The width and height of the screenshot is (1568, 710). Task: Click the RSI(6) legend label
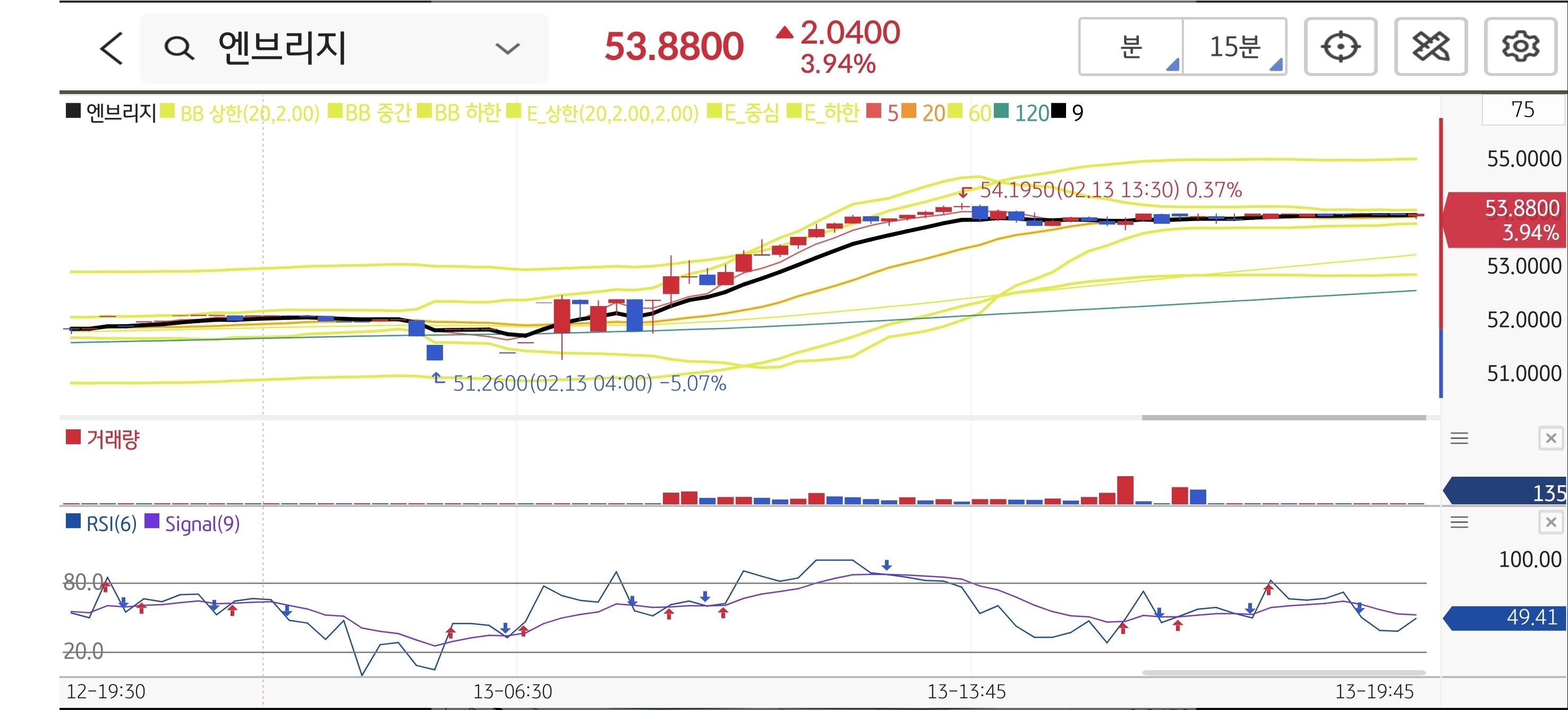111,523
